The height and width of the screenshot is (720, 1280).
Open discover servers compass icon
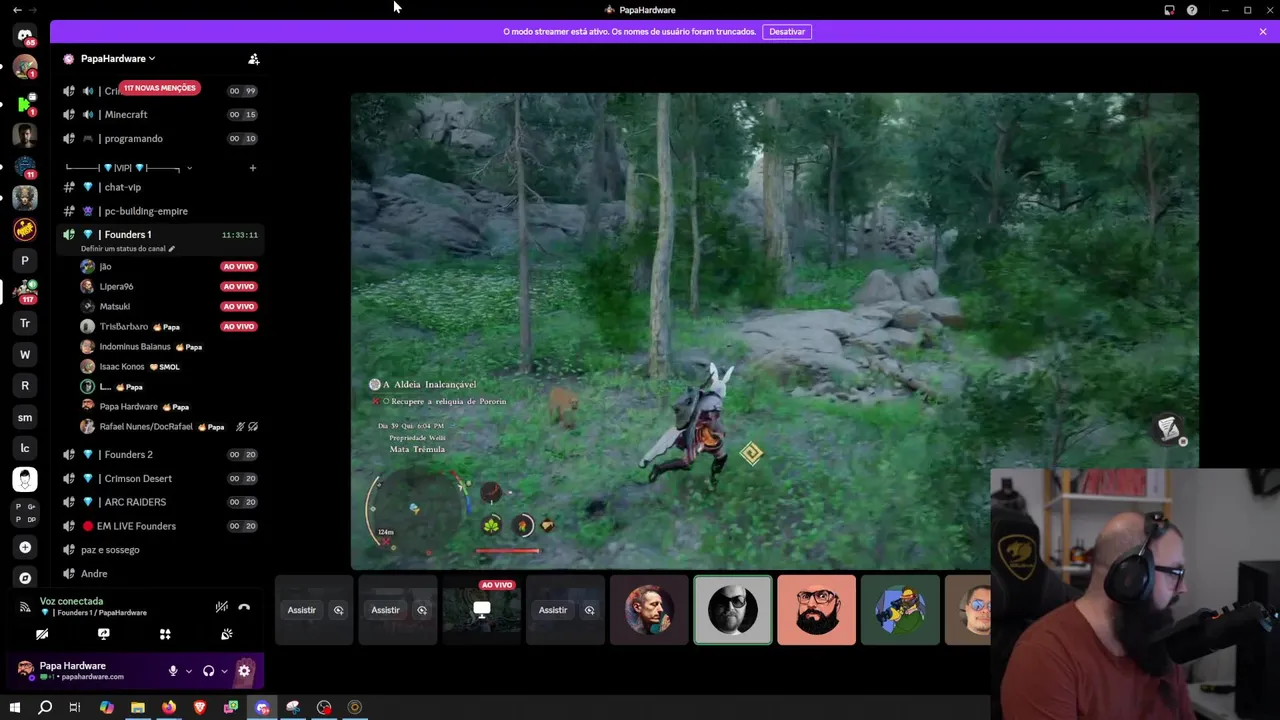pos(25,578)
